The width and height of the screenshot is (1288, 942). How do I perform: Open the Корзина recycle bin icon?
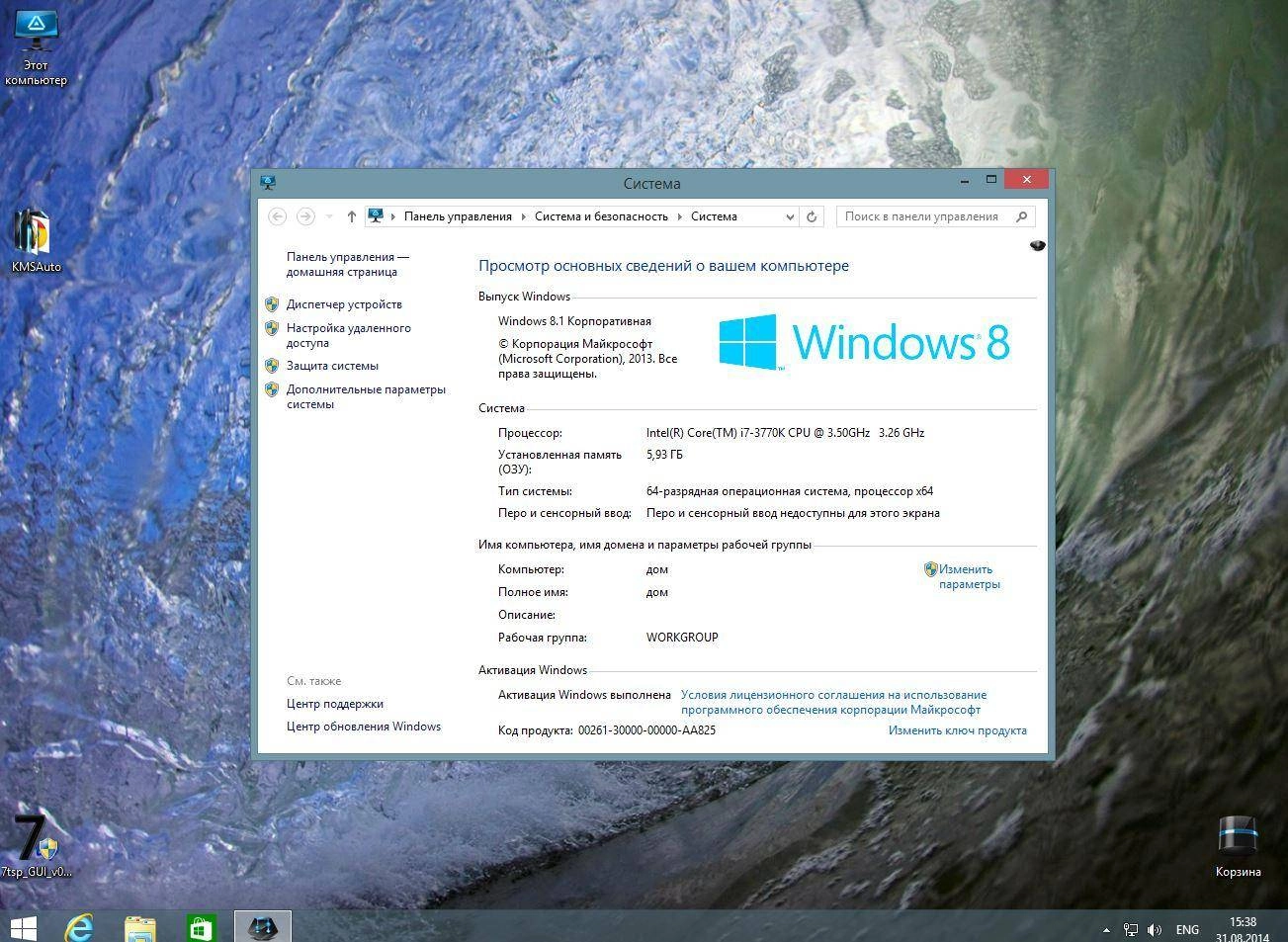(x=1238, y=845)
